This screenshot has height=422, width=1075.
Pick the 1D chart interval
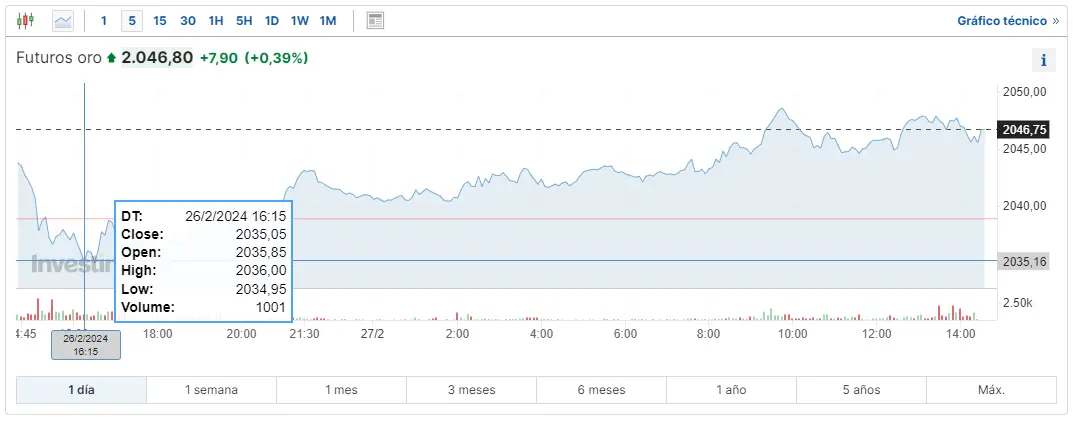(272, 20)
